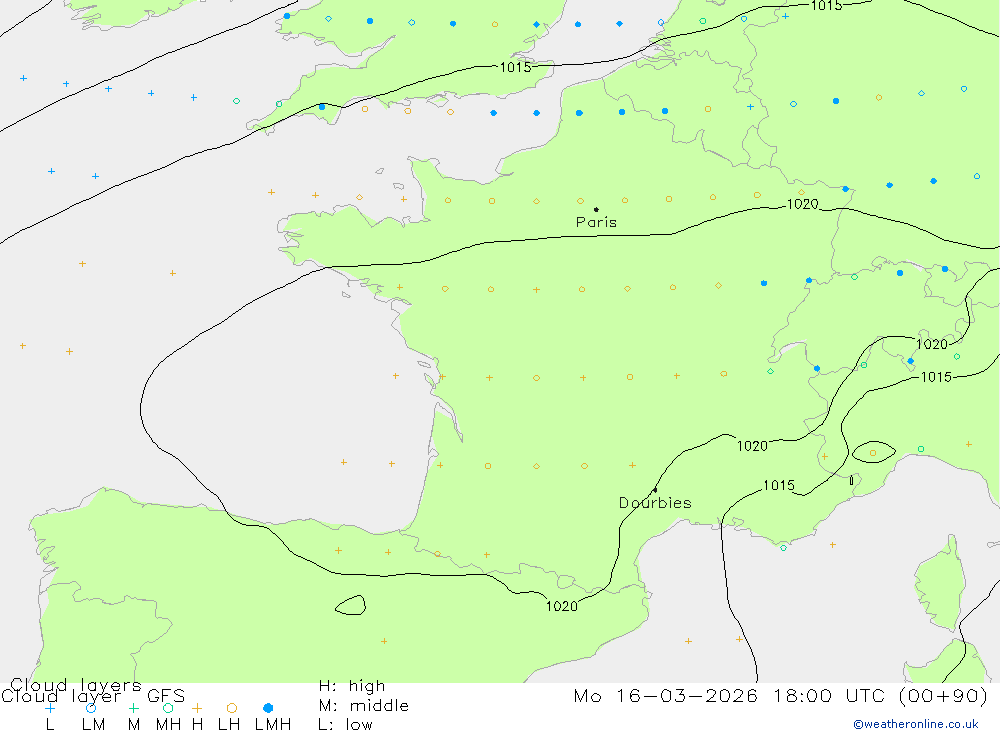Click the Paris city label

pyautogui.click(x=596, y=222)
